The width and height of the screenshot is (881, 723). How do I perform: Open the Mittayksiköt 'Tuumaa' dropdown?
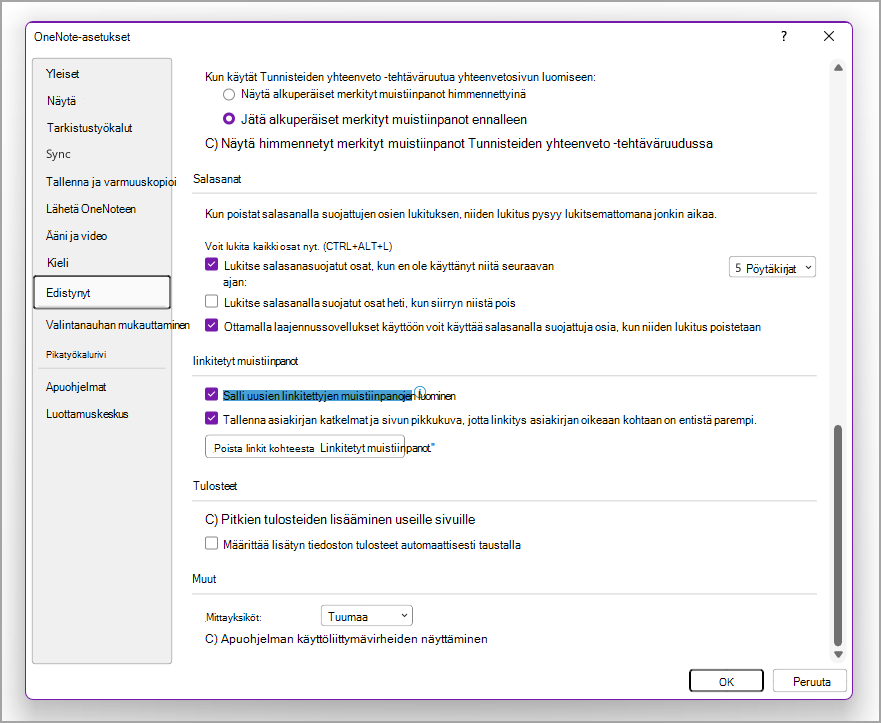click(366, 616)
